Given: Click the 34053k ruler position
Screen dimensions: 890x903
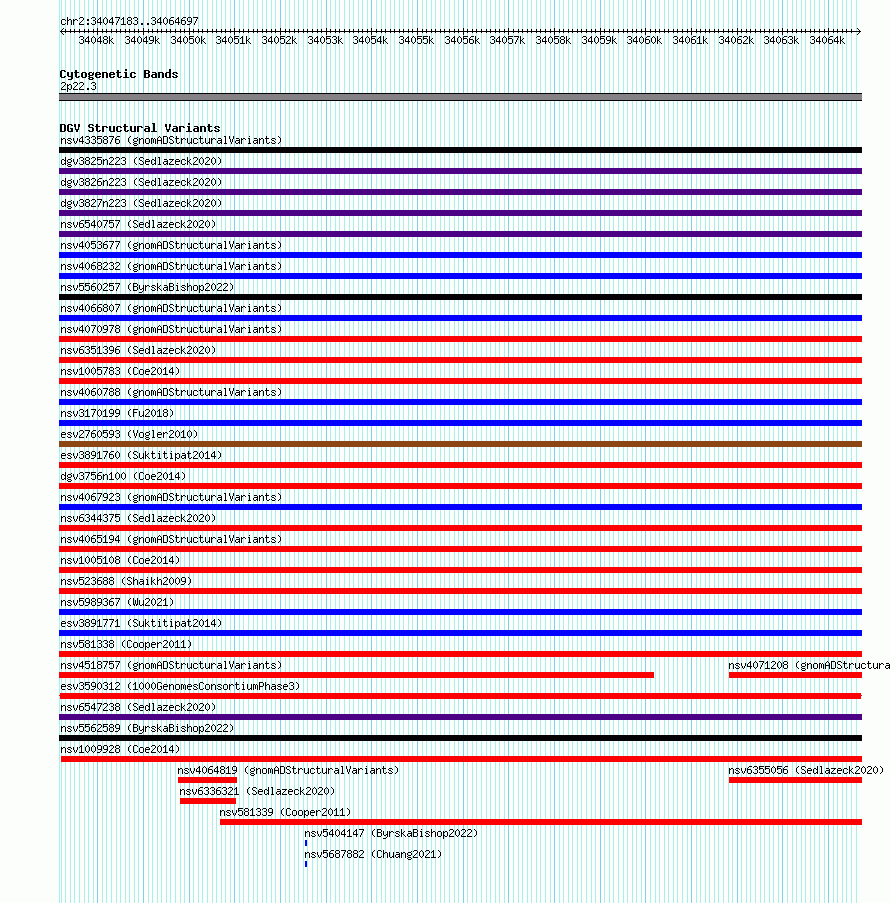Looking at the screenshot, I should point(325,40).
